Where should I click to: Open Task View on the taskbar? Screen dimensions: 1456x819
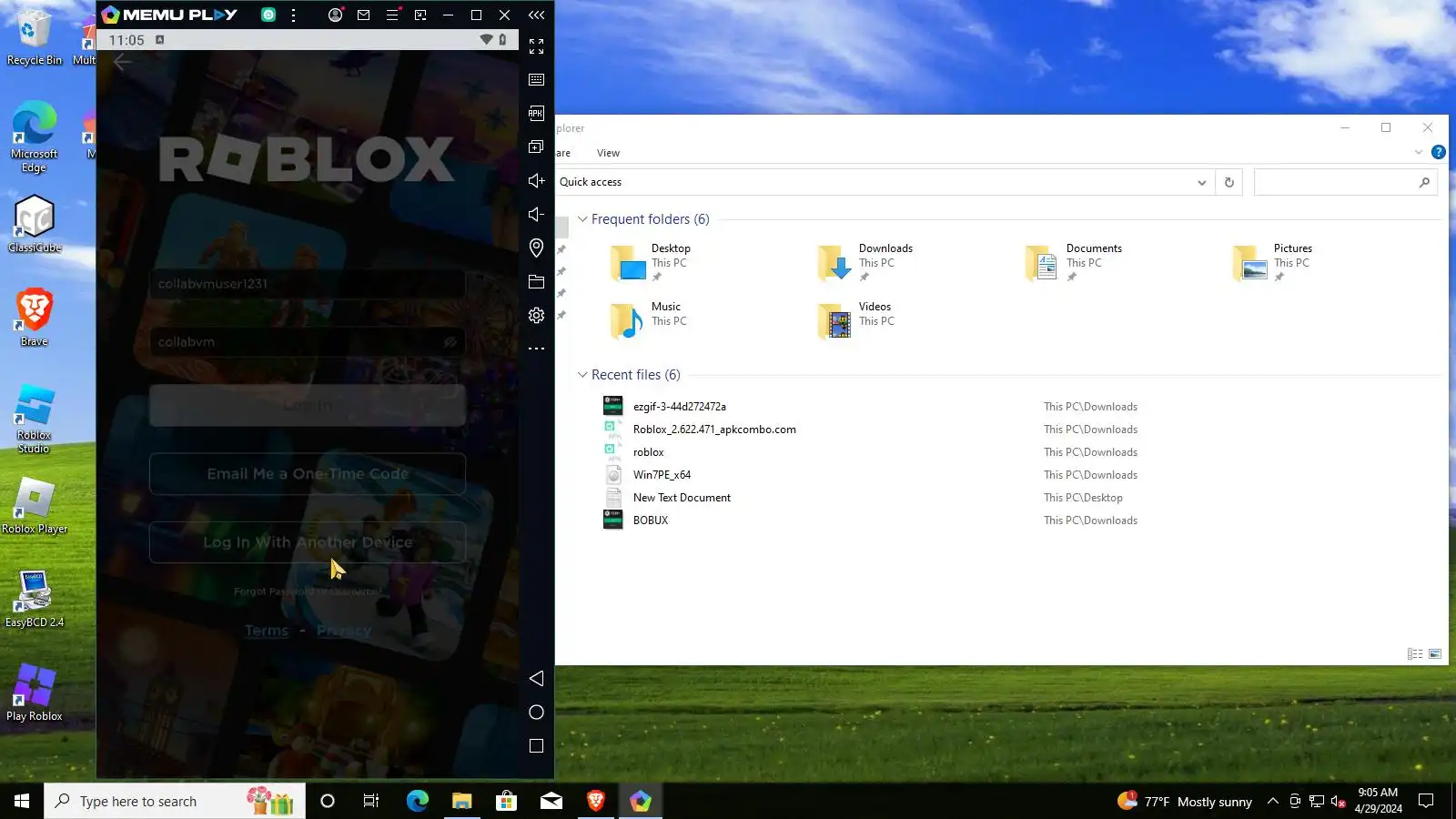point(371,801)
